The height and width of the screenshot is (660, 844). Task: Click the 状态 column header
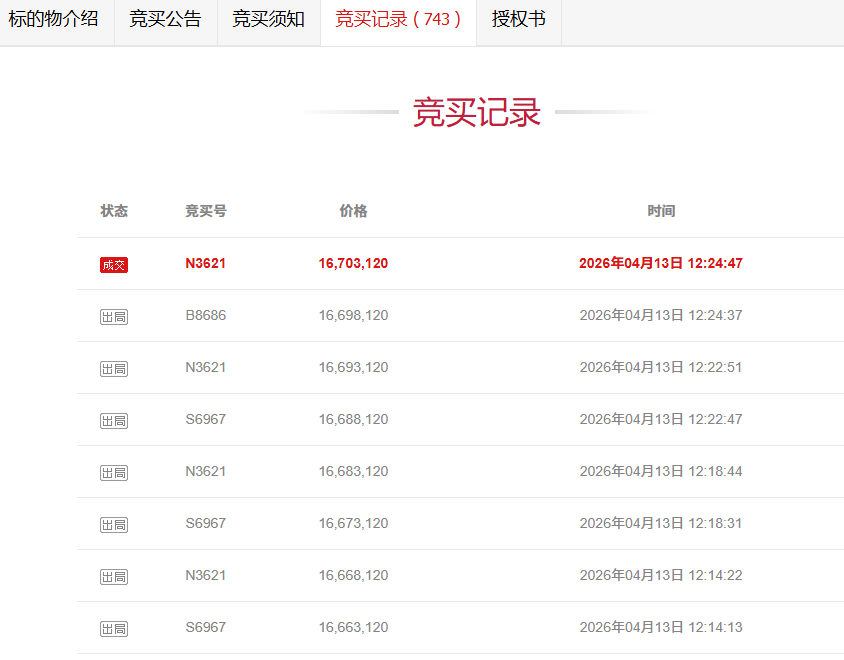point(114,211)
